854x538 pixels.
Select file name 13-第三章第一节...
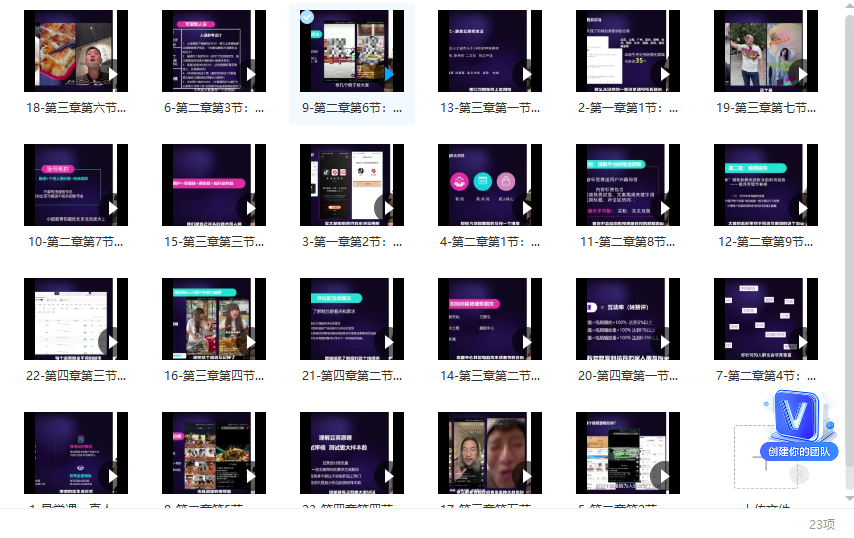490,108
